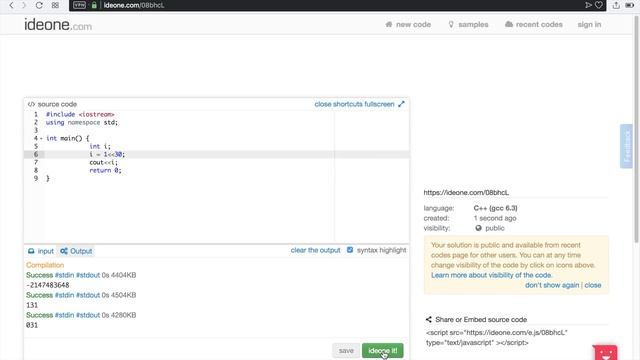This screenshot has width=640, height=360.
Task: Click the #include <iostream> line
Action: pyautogui.click(x=80, y=114)
